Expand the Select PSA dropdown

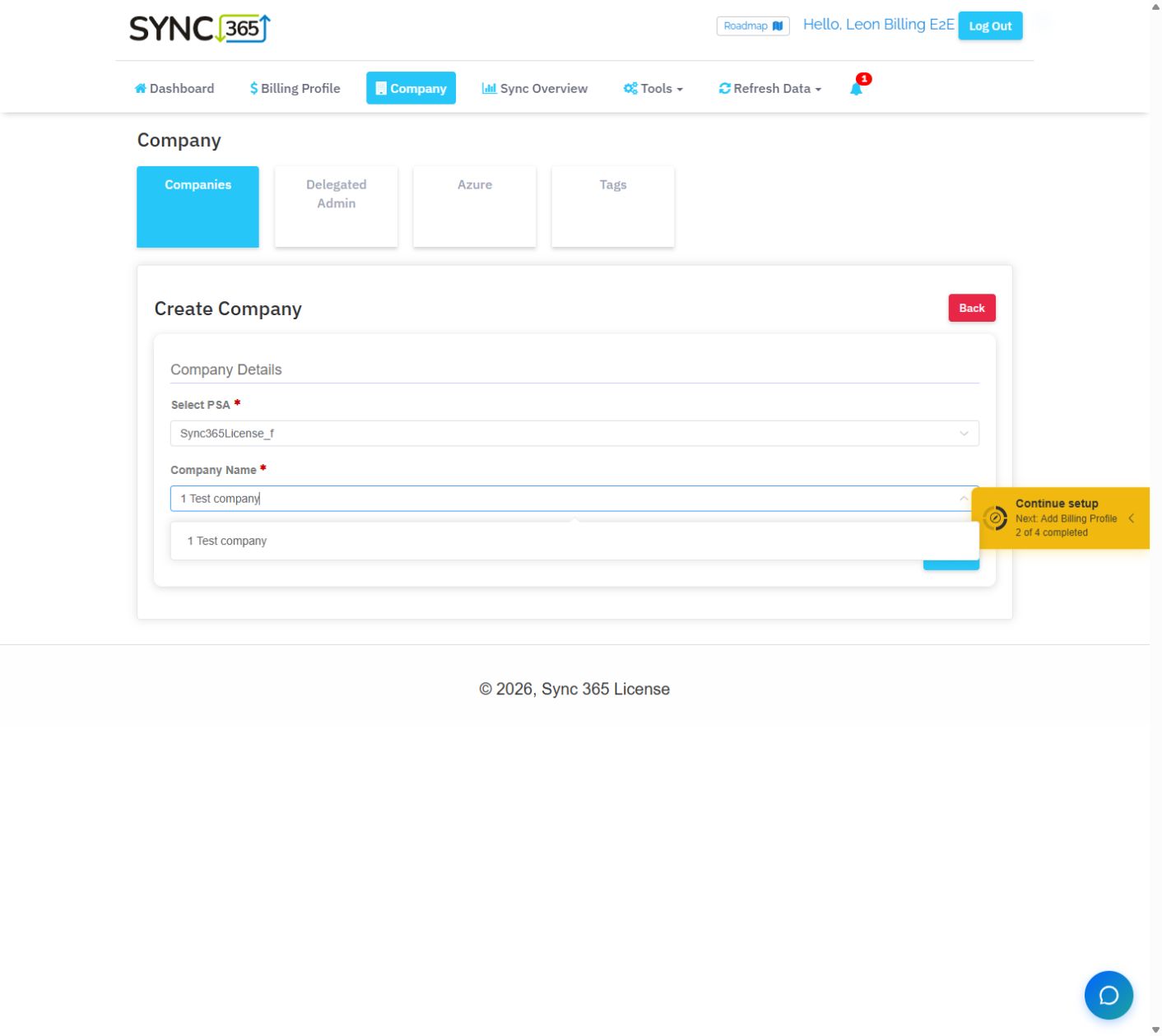click(574, 434)
